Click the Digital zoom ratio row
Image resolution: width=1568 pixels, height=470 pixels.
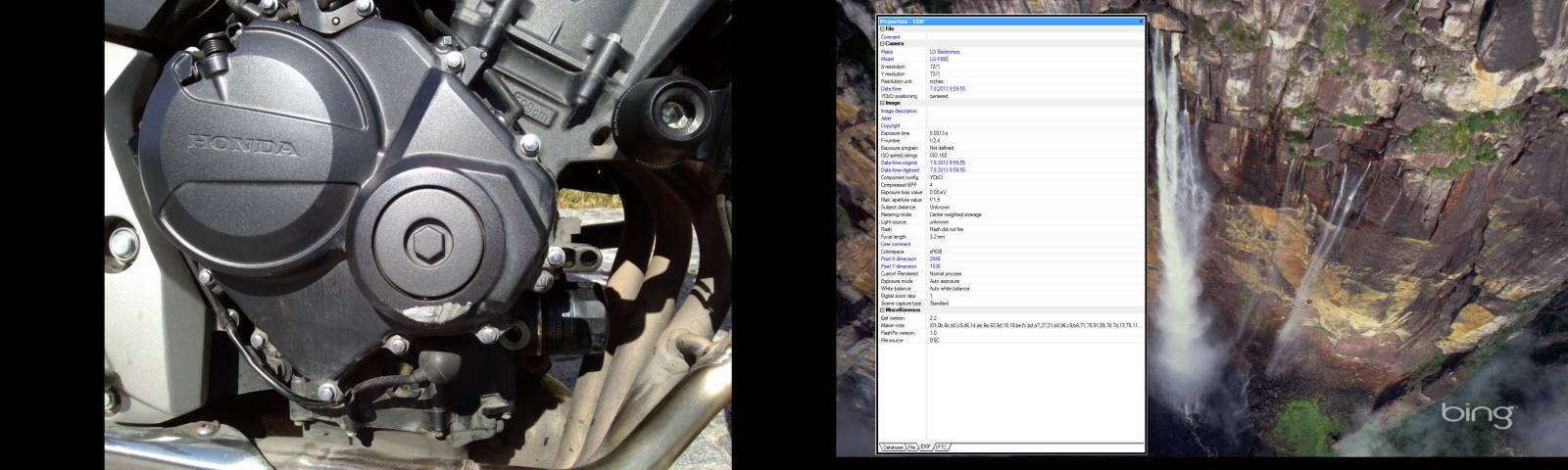pyautogui.click(x=1010, y=296)
